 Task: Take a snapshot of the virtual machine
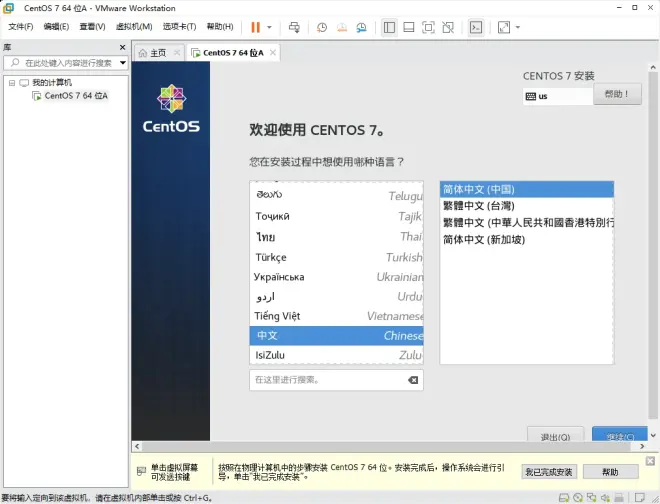[322, 28]
